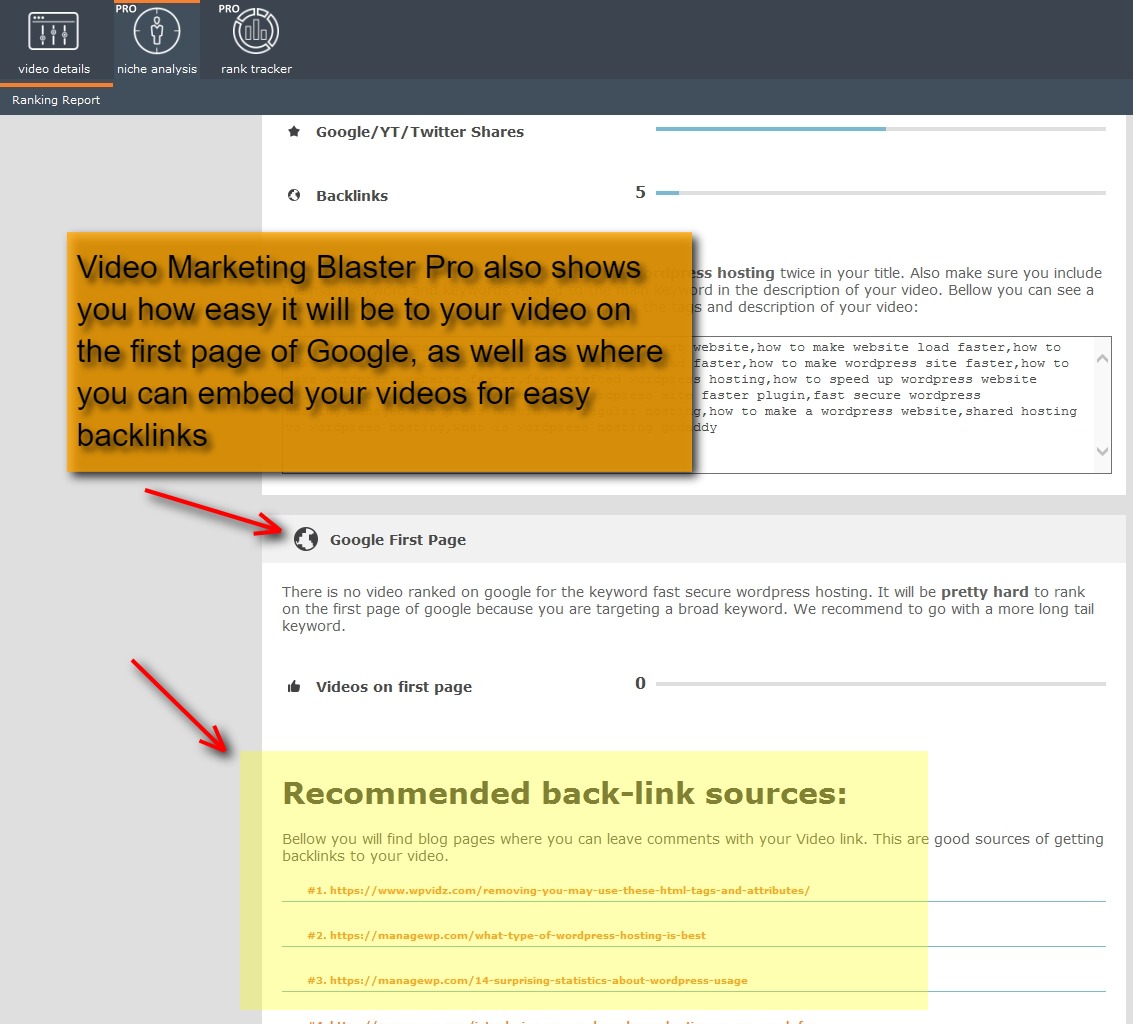
Task: Open the rank tracker PRO icon
Action: point(256,31)
